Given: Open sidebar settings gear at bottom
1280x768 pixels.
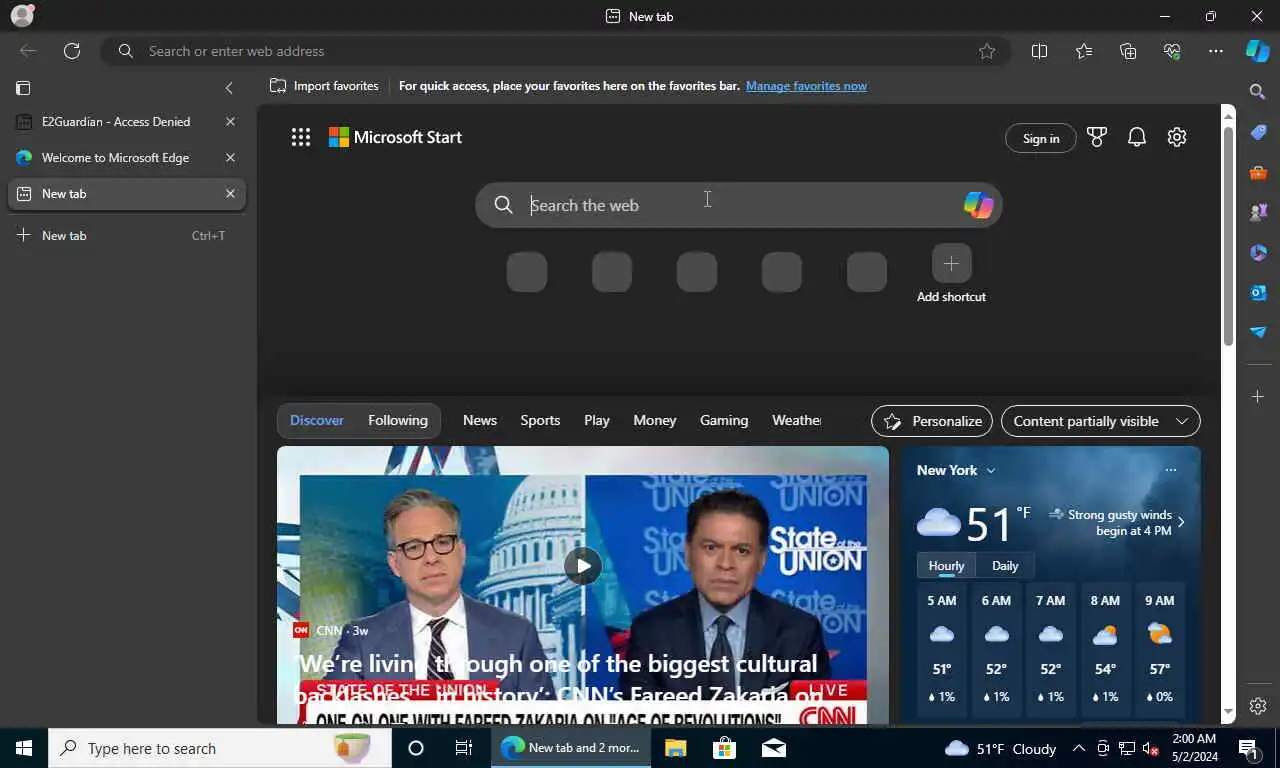Looking at the screenshot, I should click(1258, 706).
